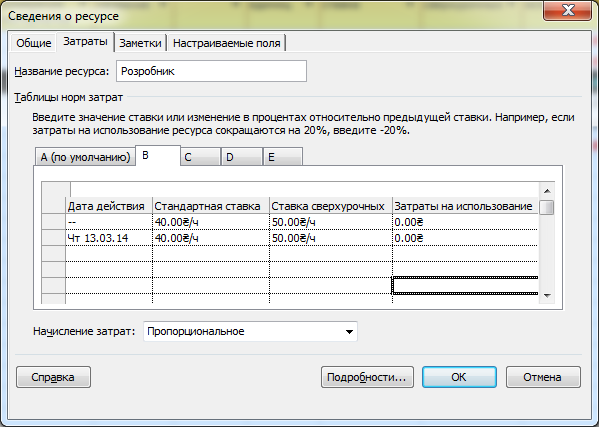Select the '--' date cell in first row
This screenshot has width=599, height=427.
109,222
